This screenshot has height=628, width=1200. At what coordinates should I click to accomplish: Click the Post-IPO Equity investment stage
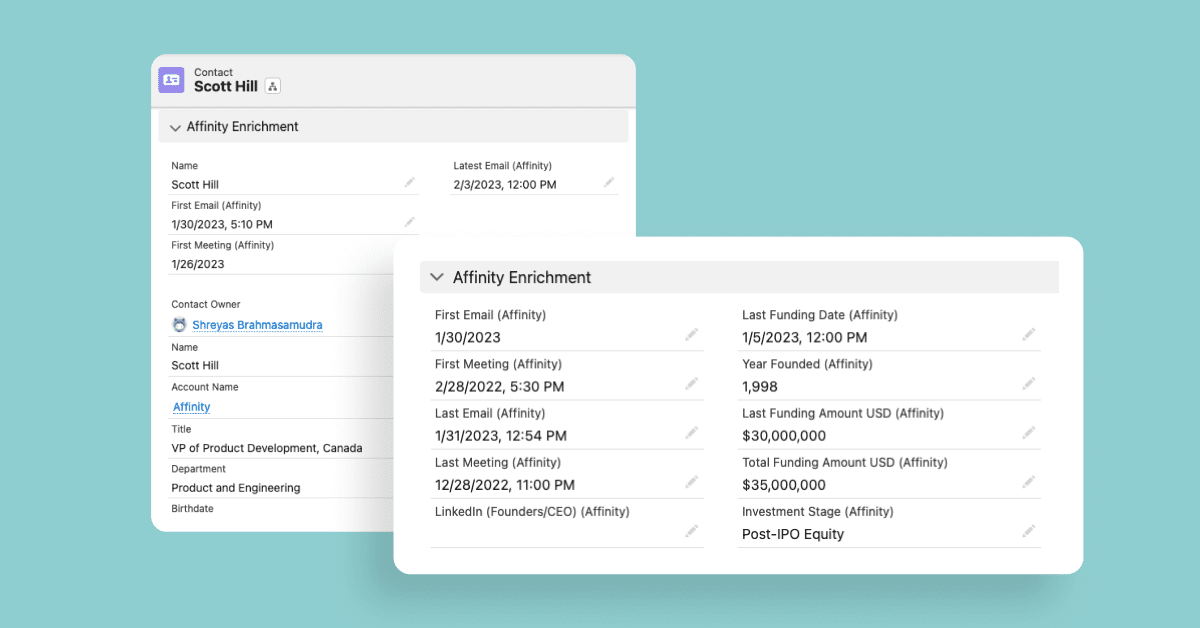(x=793, y=534)
